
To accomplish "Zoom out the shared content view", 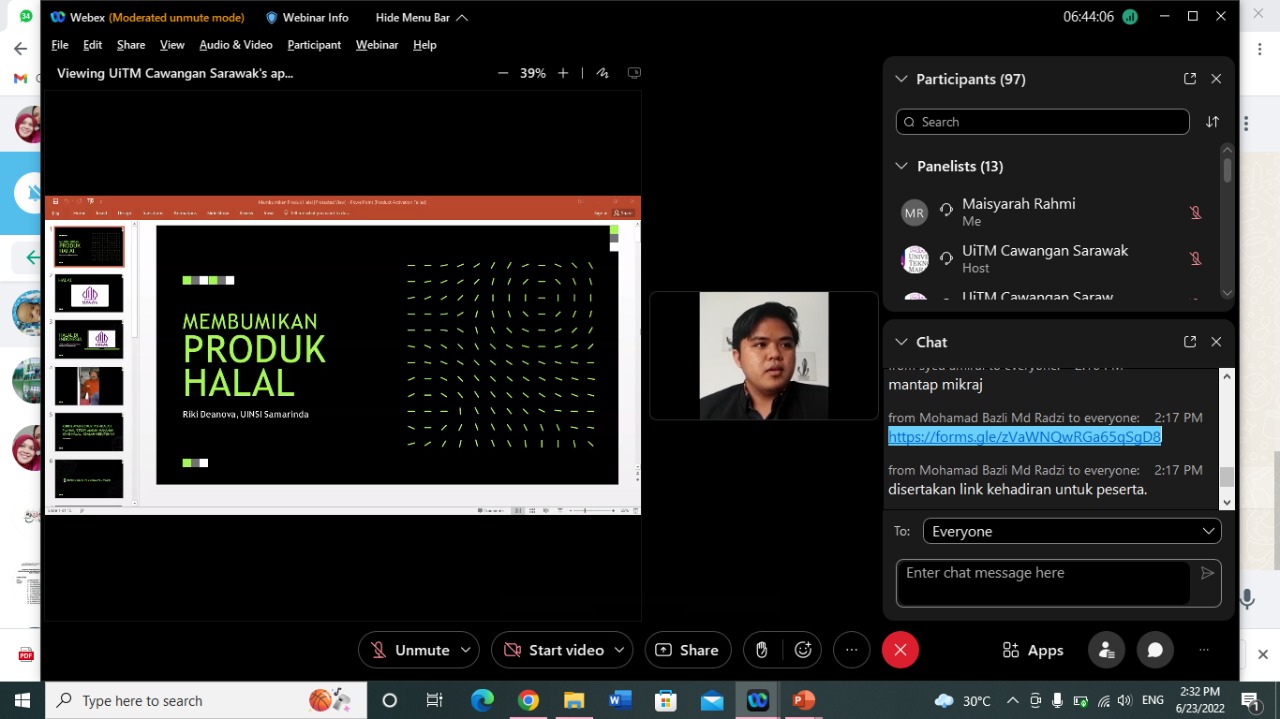I will pyautogui.click(x=503, y=73).
